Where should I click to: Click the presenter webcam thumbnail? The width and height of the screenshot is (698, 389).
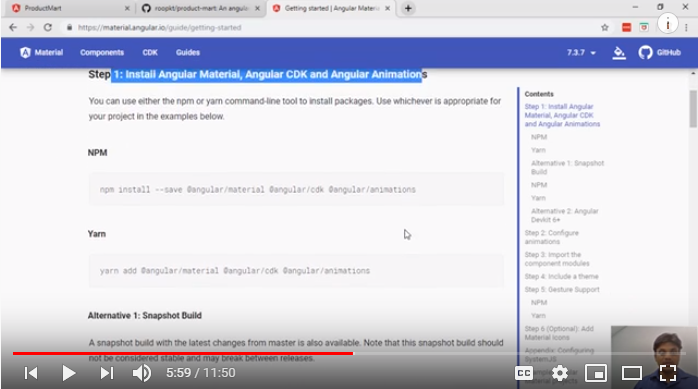pos(654,357)
